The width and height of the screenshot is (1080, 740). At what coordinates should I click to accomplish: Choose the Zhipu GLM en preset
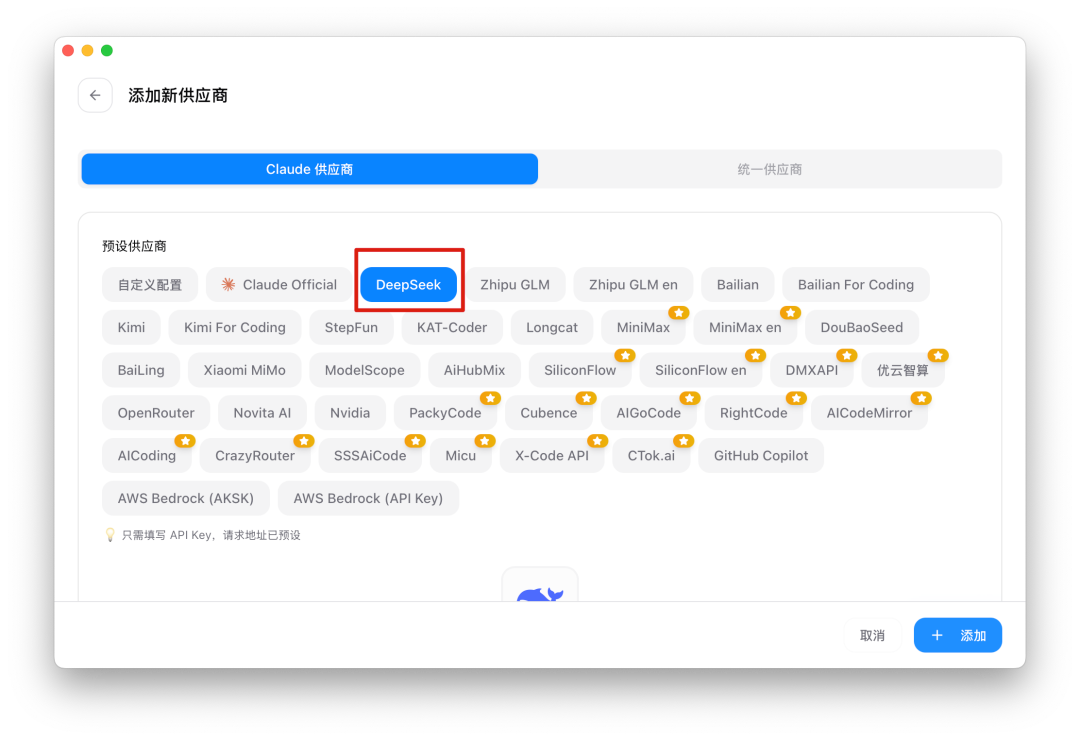633,285
